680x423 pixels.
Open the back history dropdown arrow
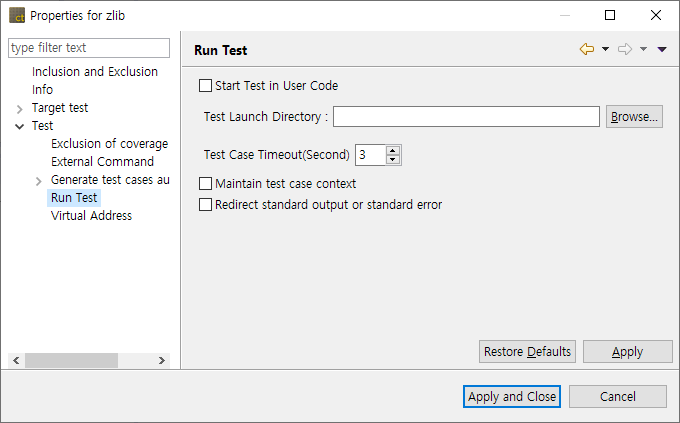click(x=605, y=50)
